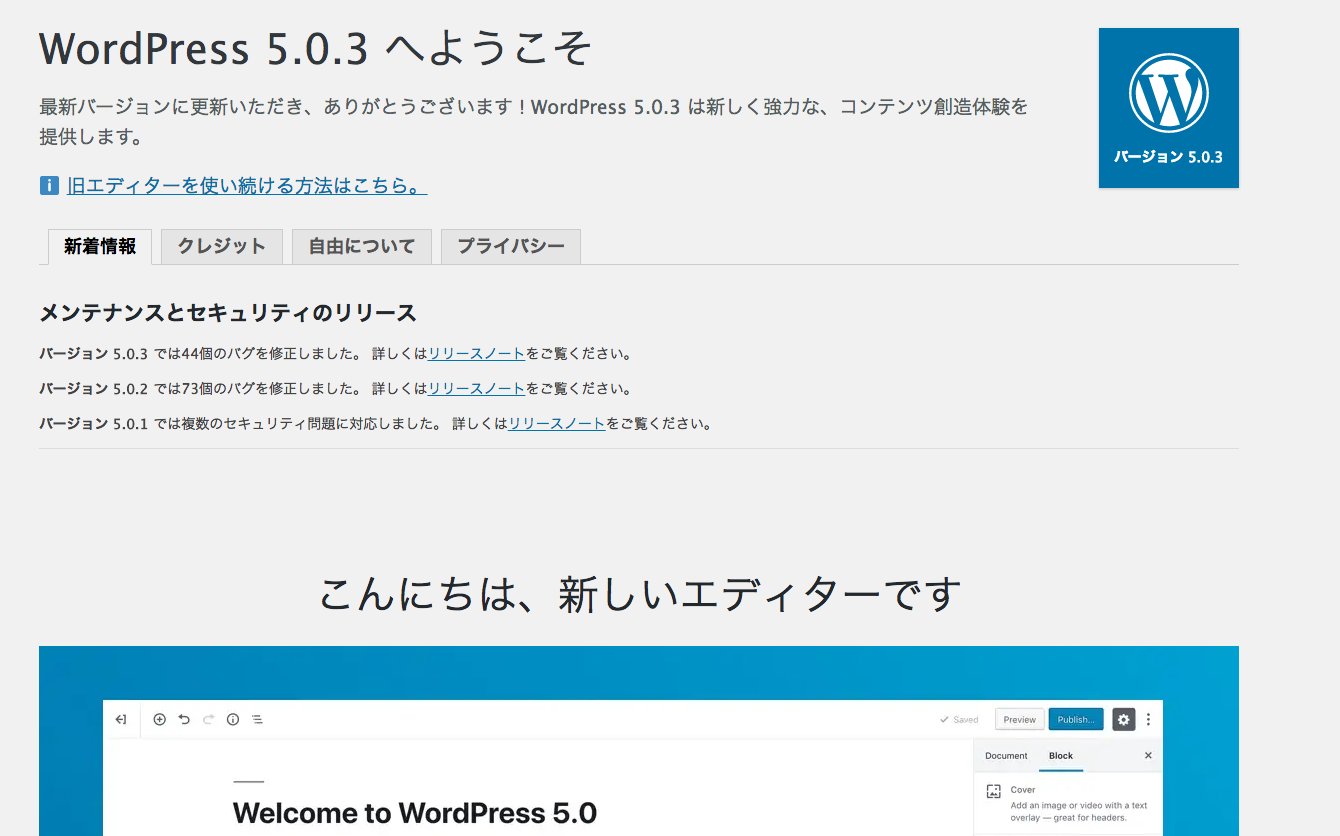Image resolution: width=1340 pixels, height=836 pixels.
Task: Click the Cover block icon in sidebar
Action: pyautogui.click(x=993, y=791)
